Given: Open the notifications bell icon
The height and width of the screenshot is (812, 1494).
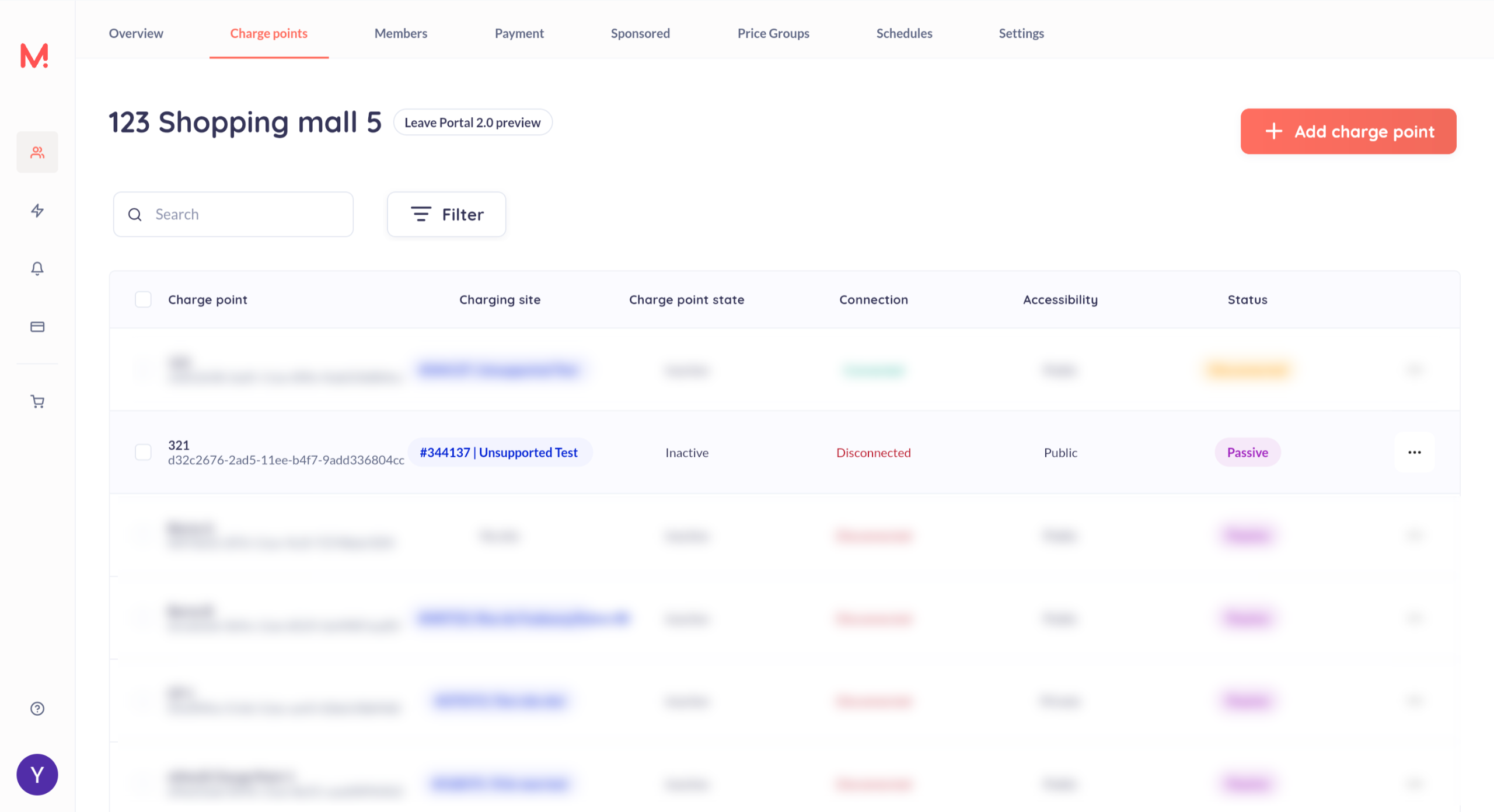Looking at the screenshot, I should 37,268.
